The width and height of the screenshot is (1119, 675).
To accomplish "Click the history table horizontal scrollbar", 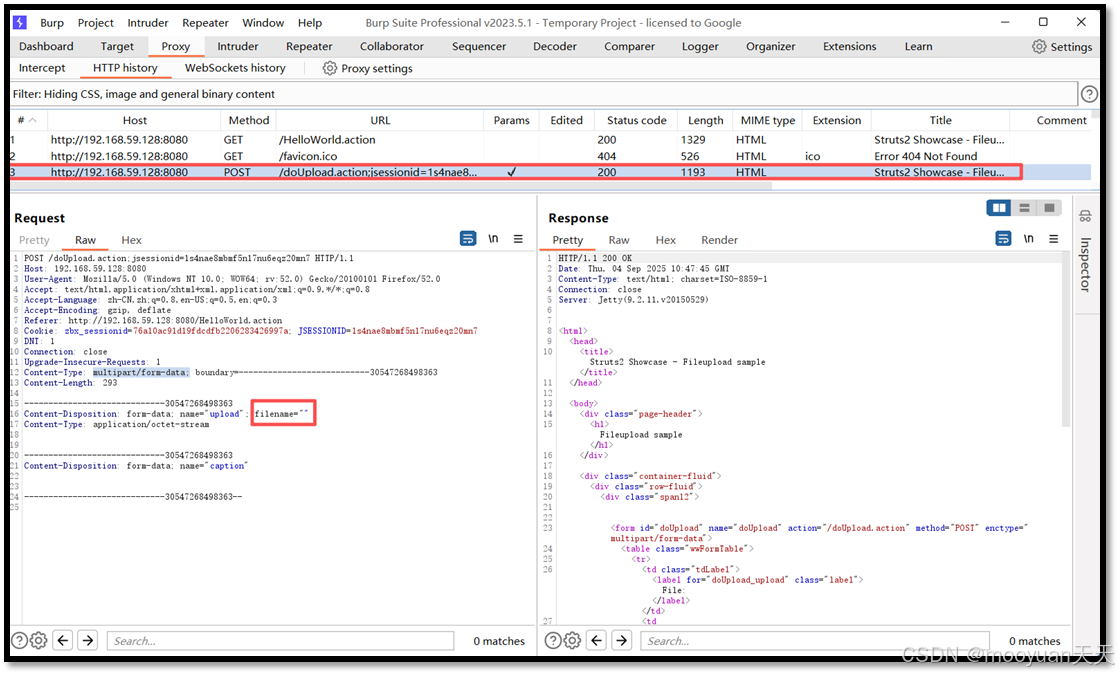I will (391, 186).
